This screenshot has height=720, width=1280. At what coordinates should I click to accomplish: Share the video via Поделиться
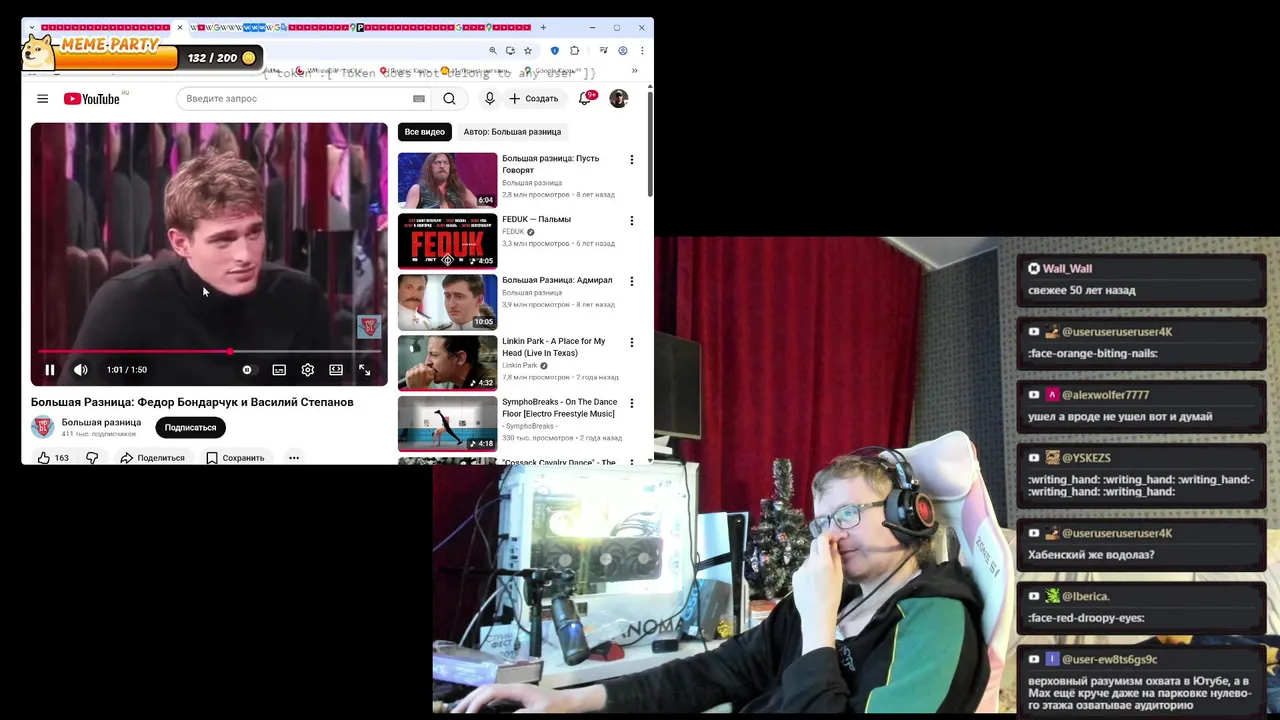click(x=152, y=458)
